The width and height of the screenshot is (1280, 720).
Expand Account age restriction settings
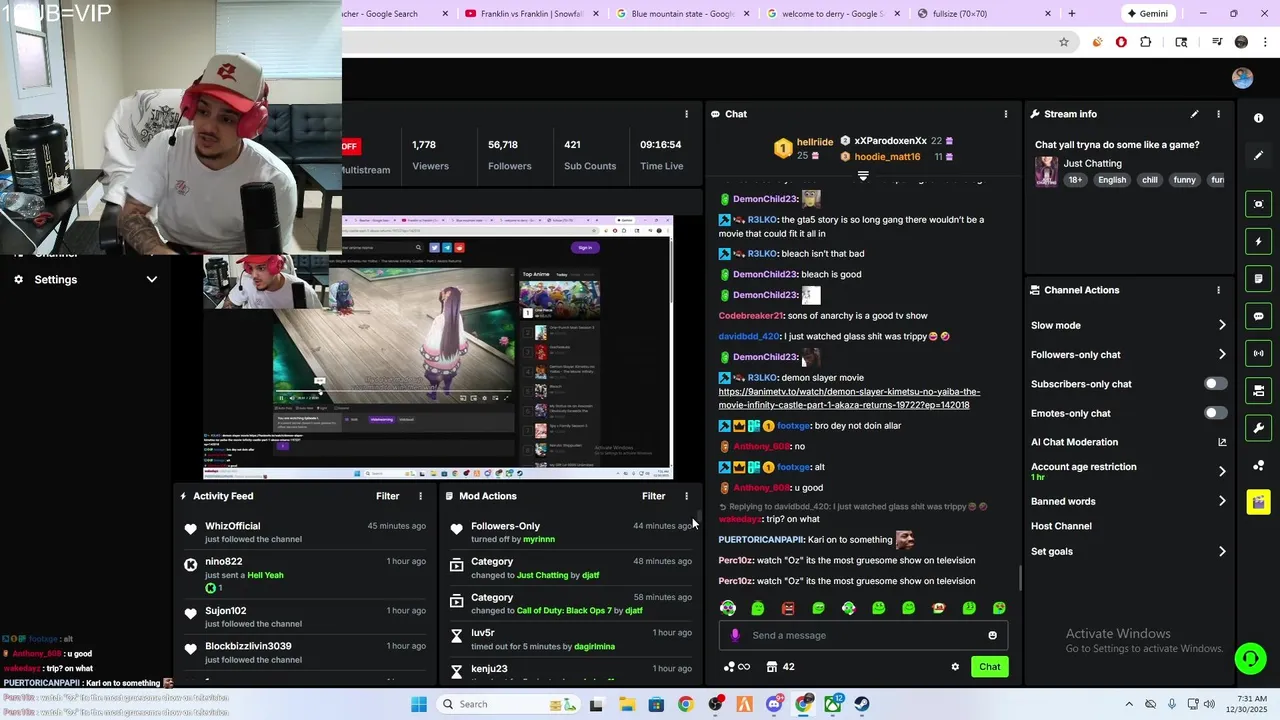pos(1222,471)
